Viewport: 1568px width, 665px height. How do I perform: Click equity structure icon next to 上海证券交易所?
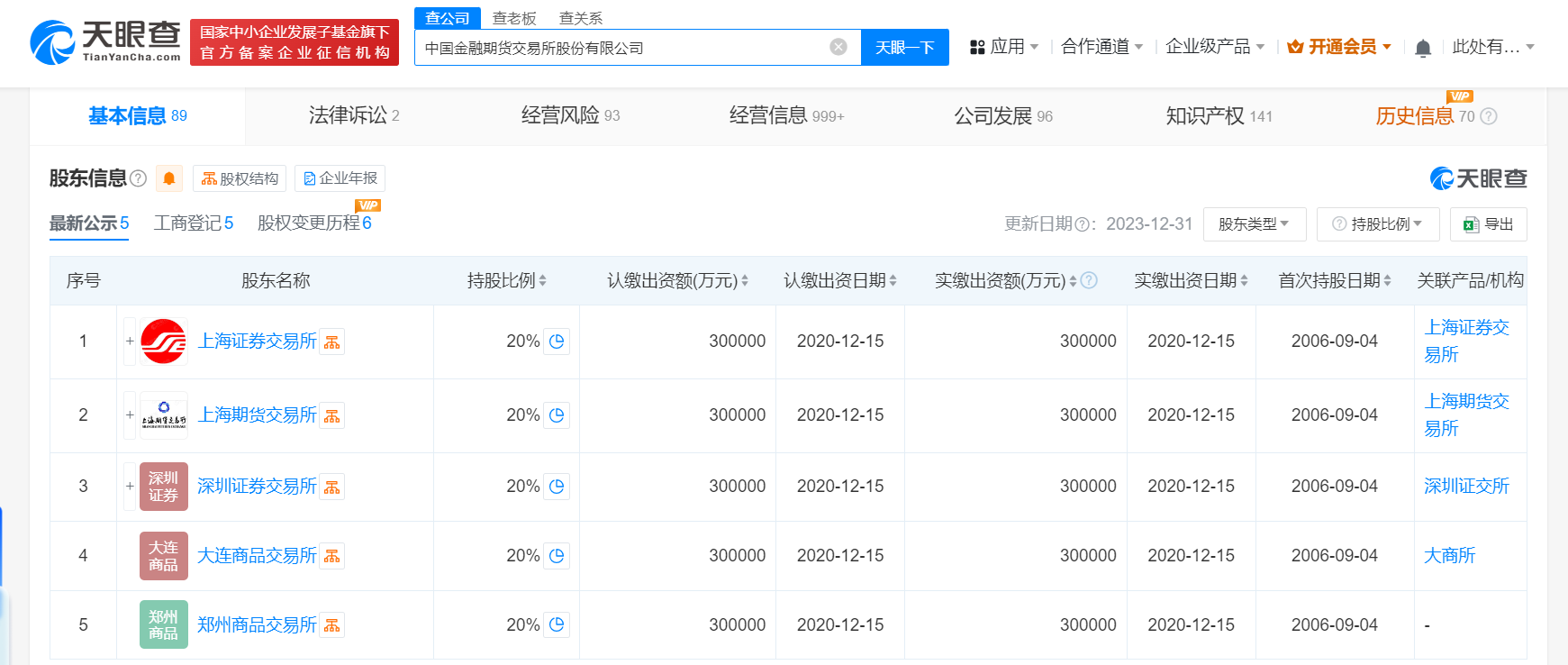pos(332,342)
